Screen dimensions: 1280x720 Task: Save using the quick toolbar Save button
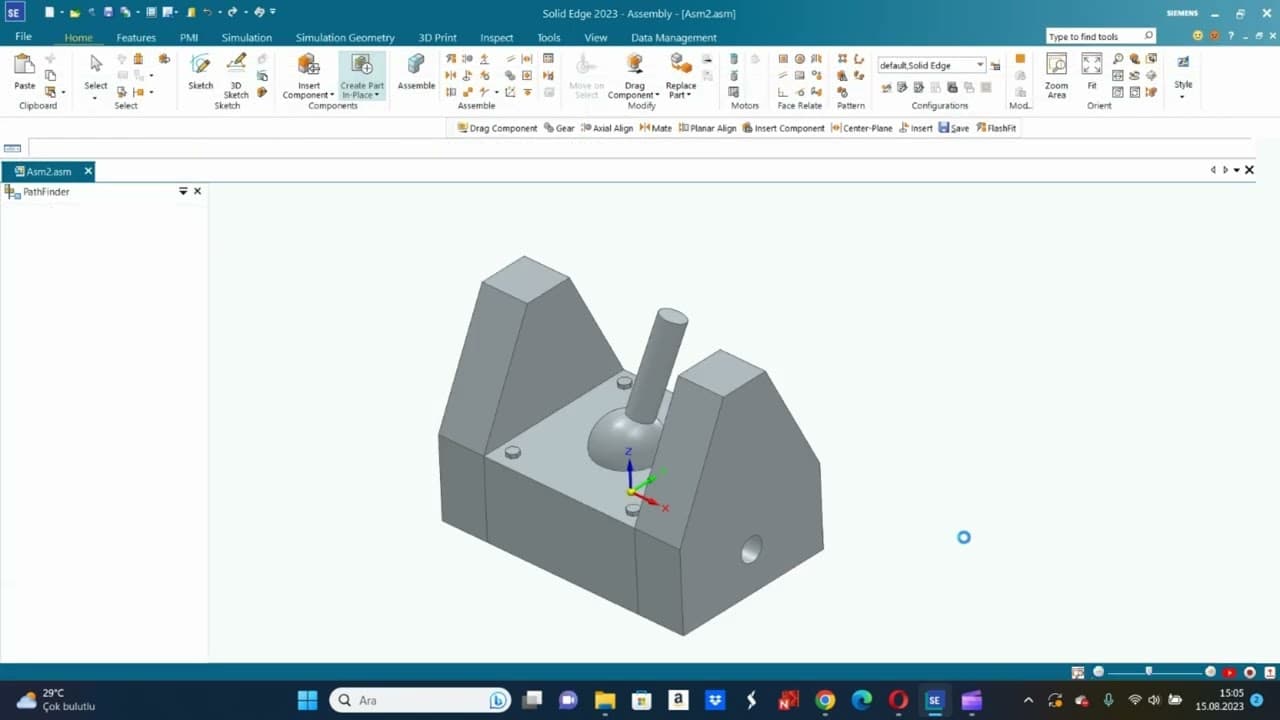[x=954, y=128]
